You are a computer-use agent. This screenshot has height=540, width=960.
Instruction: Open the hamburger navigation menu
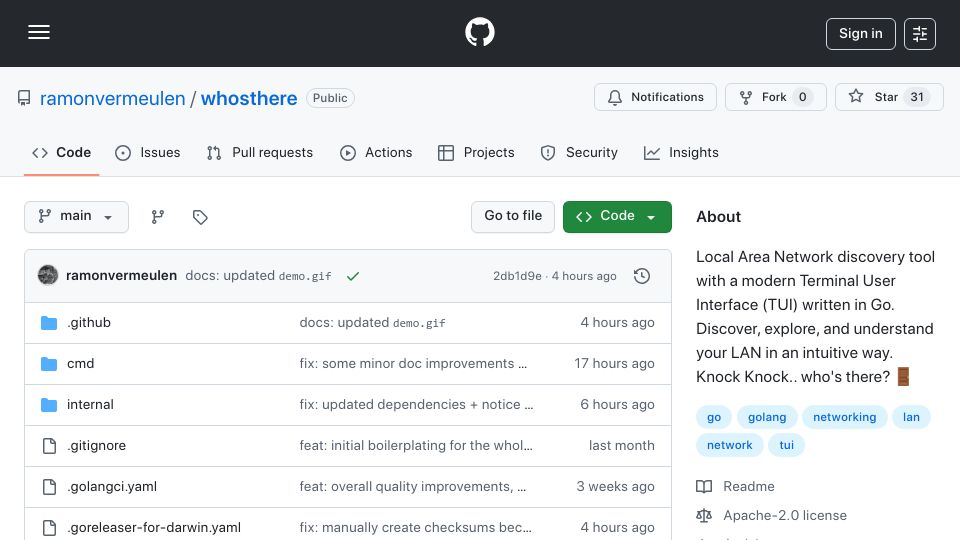pos(39,32)
